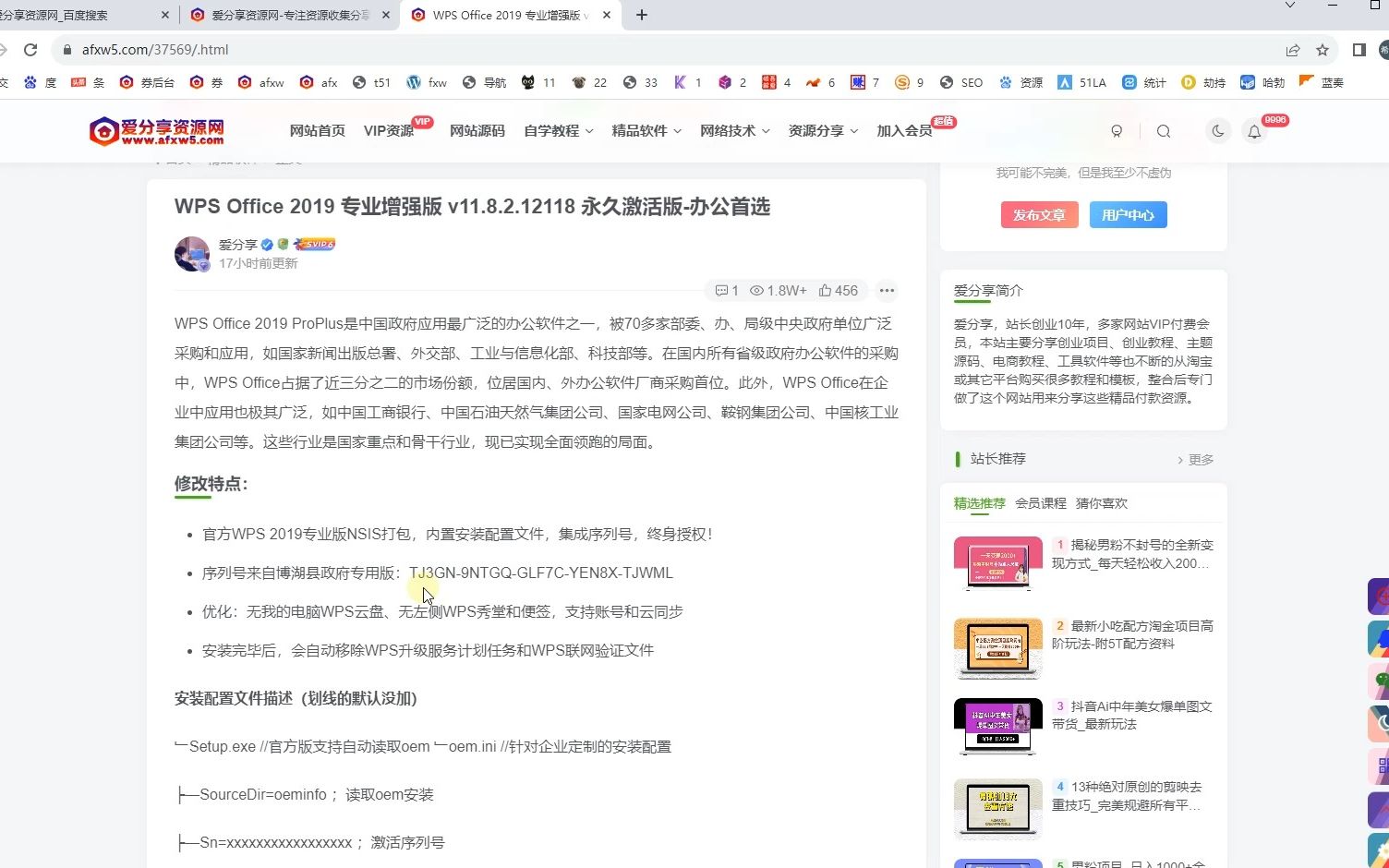The width and height of the screenshot is (1389, 868).
Task: Expand the 精品软件 dropdown menu
Action: (x=646, y=131)
